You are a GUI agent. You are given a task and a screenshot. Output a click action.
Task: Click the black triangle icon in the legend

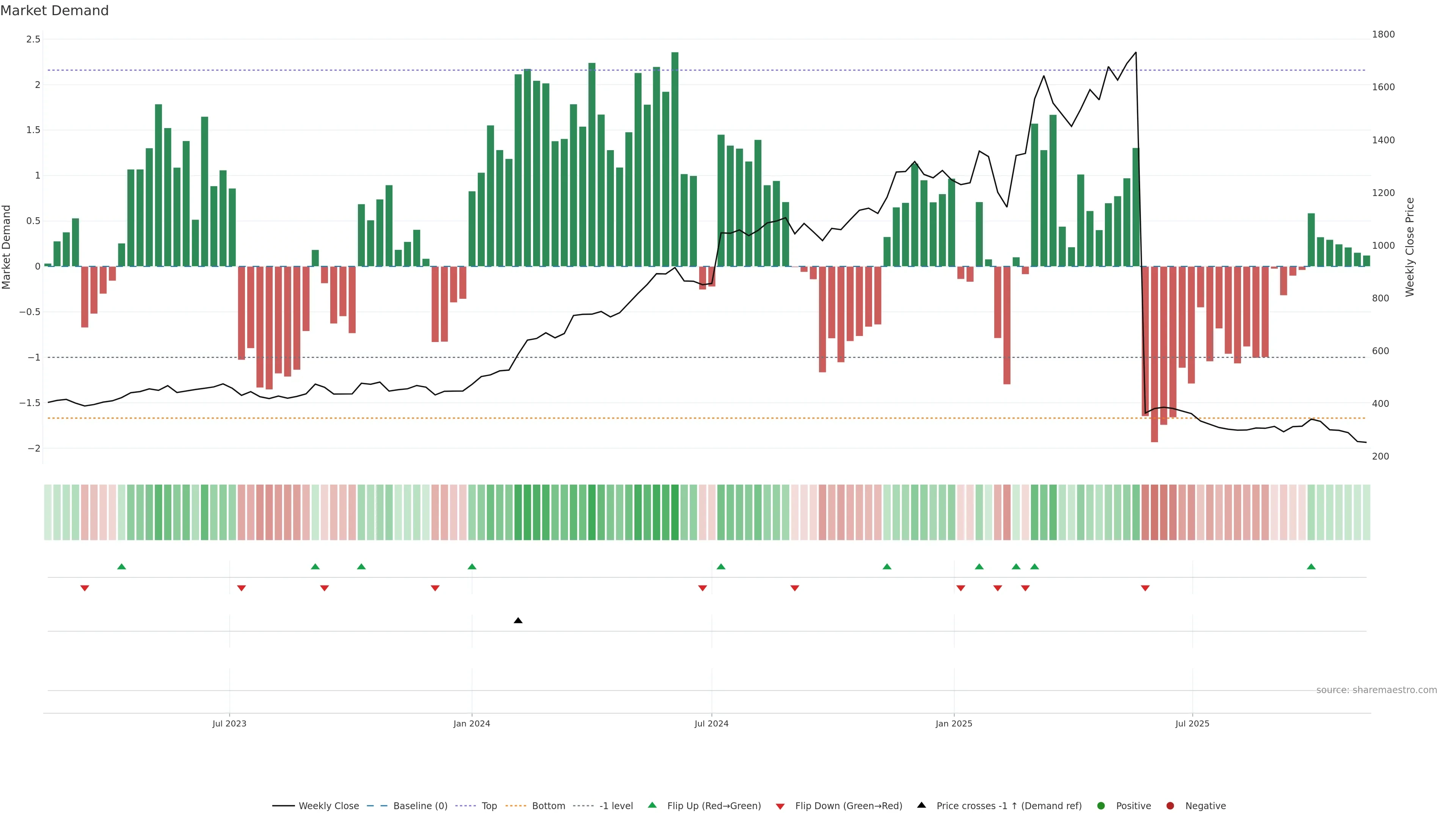pos(921,805)
